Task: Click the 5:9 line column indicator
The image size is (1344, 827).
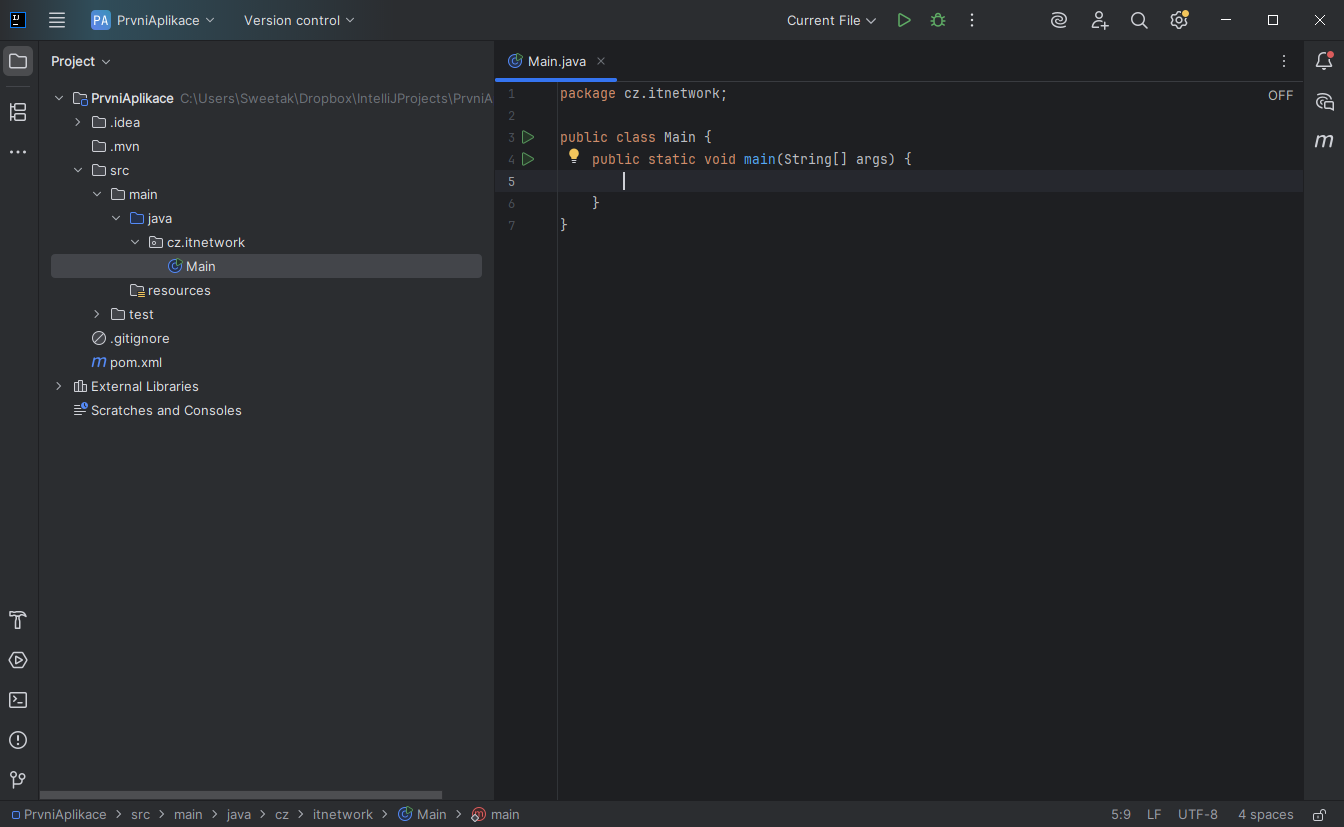Action: tap(1121, 815)
